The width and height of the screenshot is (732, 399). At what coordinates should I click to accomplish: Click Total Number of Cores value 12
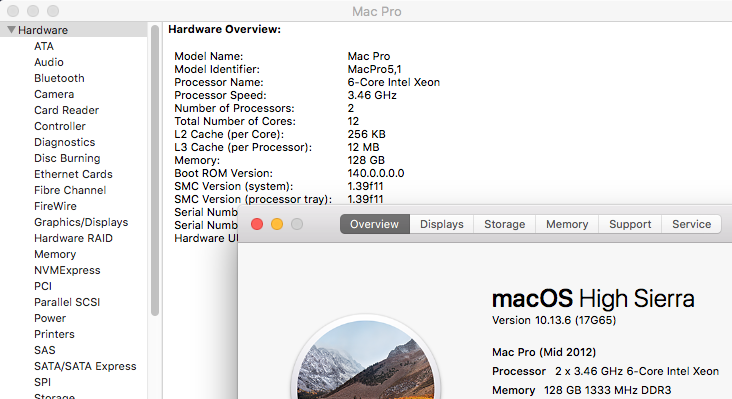pos(353,121)
